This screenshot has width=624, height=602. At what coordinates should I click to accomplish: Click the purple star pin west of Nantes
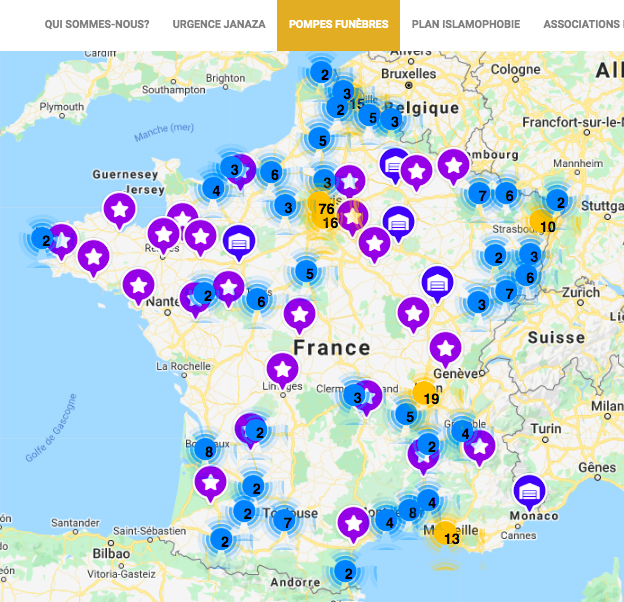138,287
